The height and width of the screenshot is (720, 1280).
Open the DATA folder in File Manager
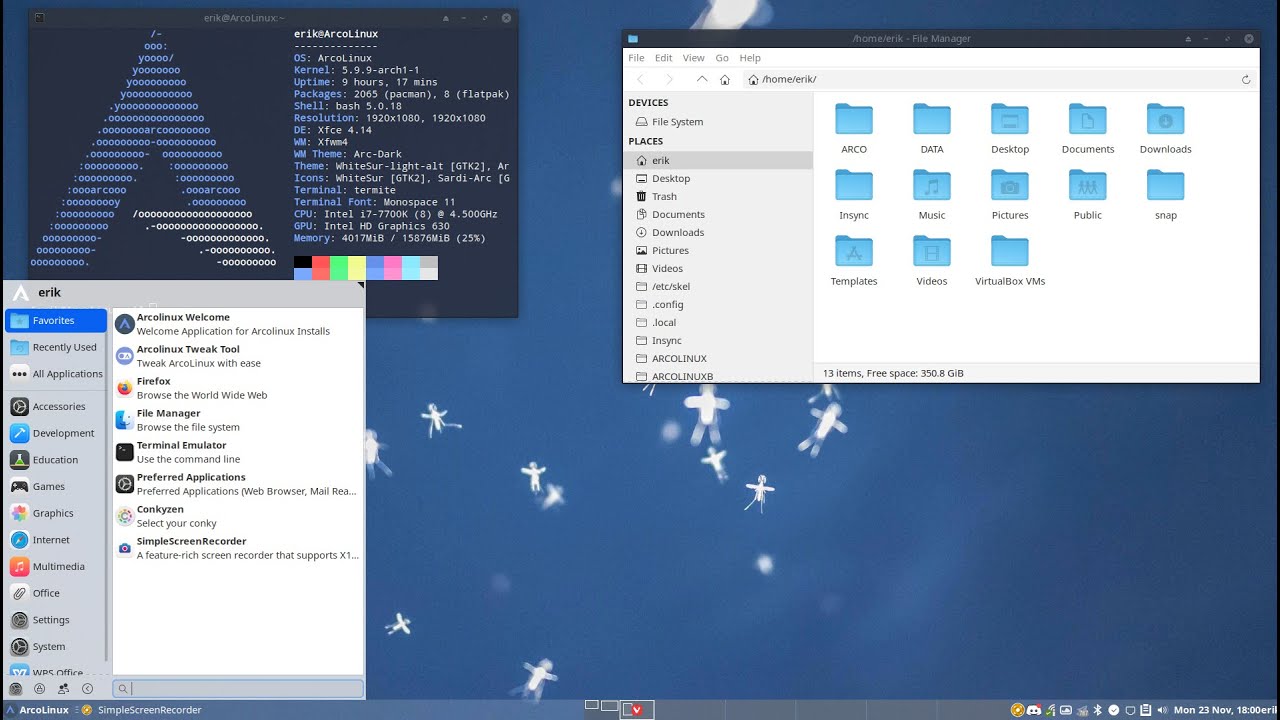pyautogui.click(x=932, y=128)
